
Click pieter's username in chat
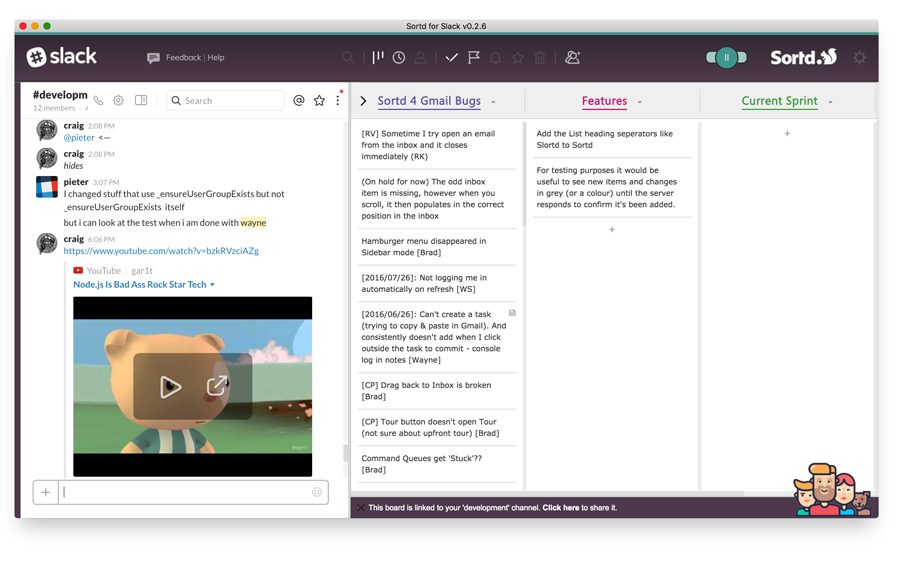click(x=76, y=181)
